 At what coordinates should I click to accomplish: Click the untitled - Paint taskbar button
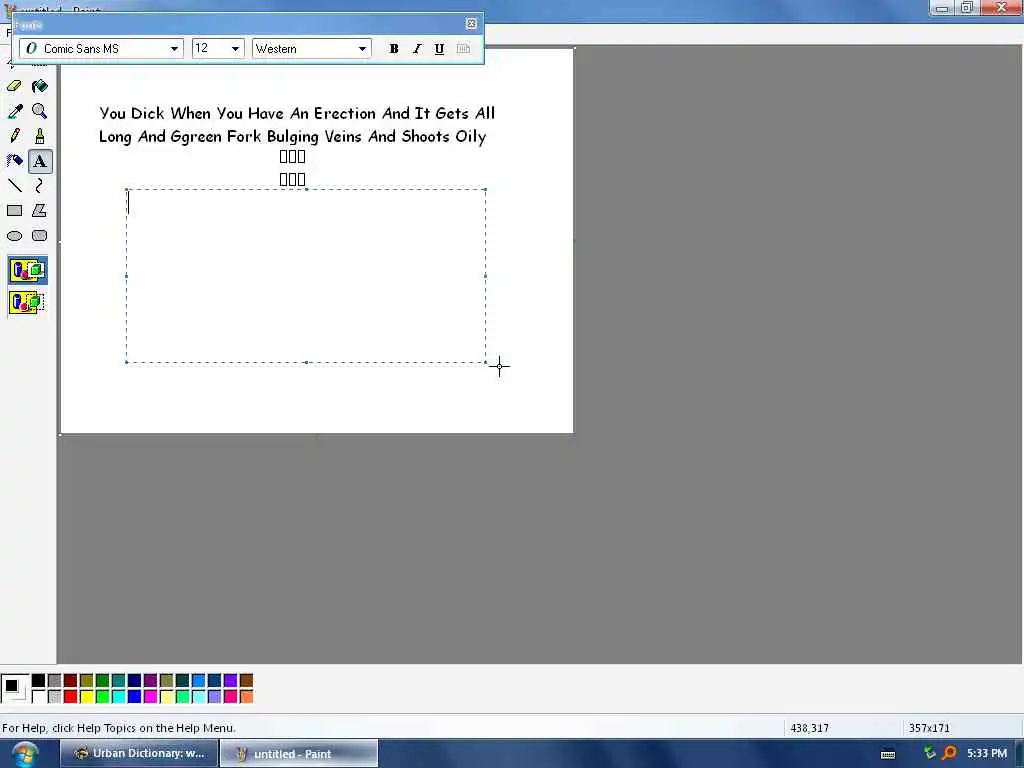[x=298, y=754]
